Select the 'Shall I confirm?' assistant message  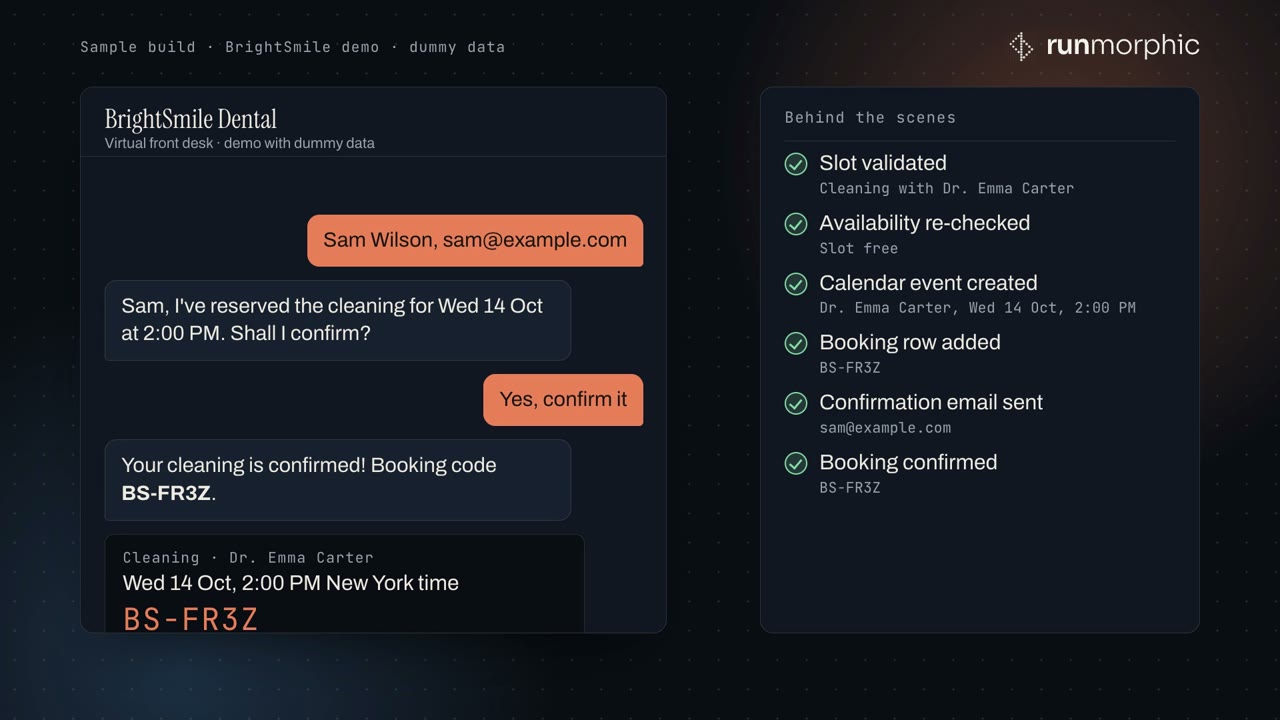point(338,320)
